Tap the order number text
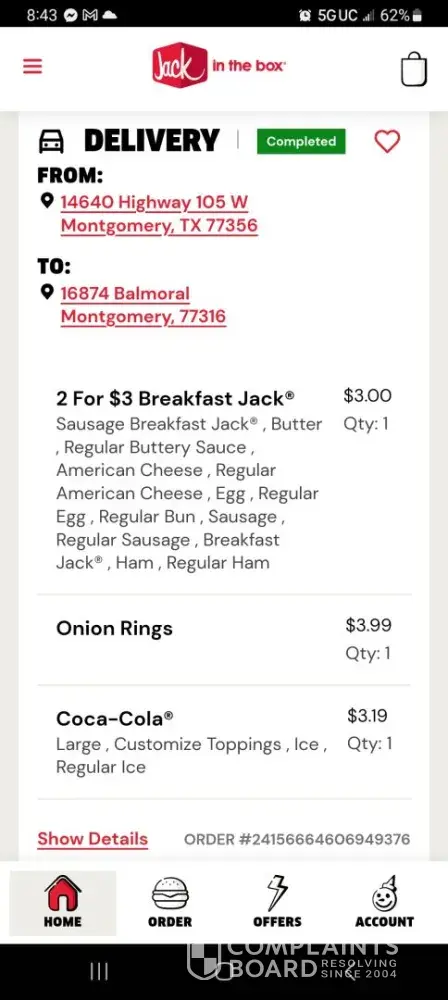Screen dimensions: 448x1000 (297, 839)
